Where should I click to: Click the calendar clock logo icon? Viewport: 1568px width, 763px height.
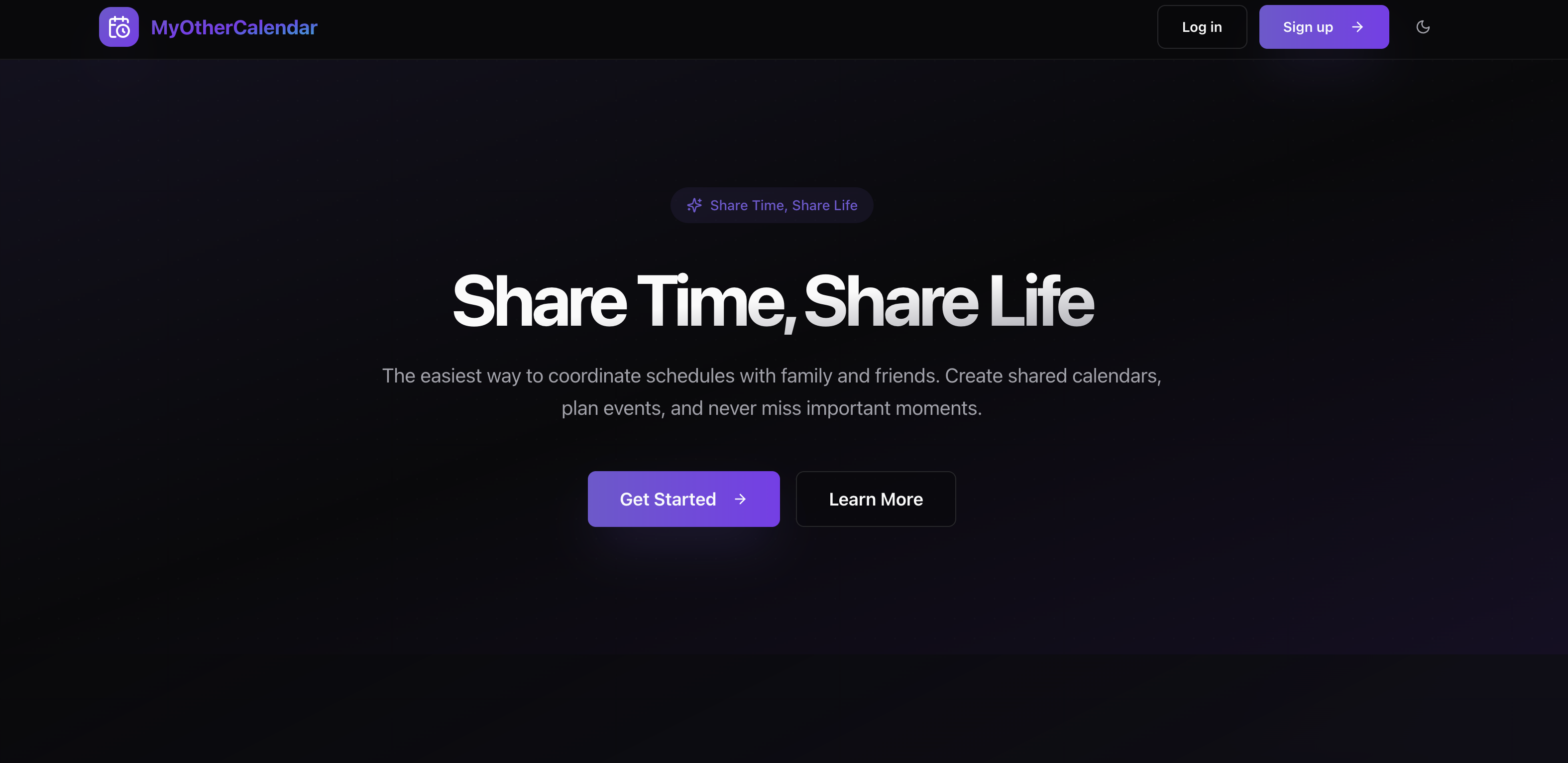tap(118, 27)
